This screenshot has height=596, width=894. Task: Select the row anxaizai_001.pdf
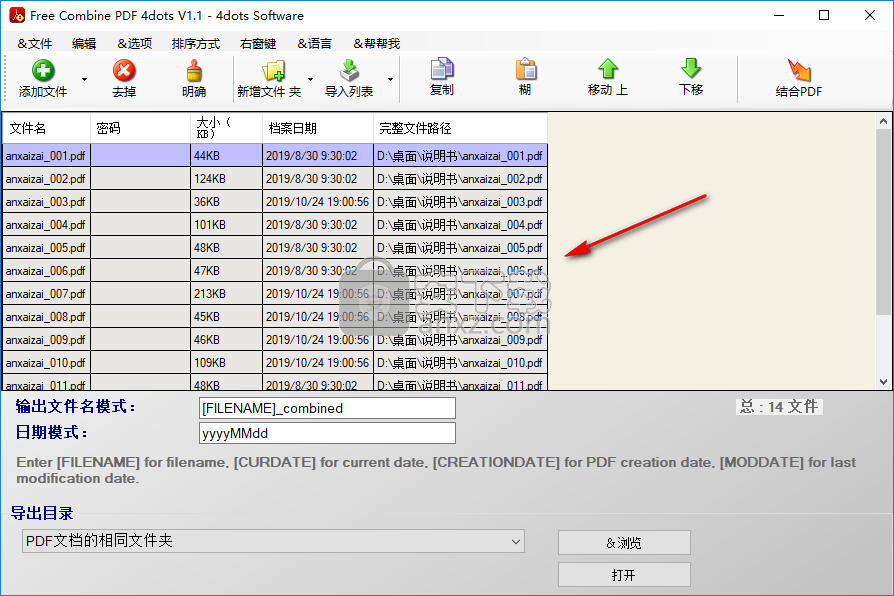tap(275, 156)
